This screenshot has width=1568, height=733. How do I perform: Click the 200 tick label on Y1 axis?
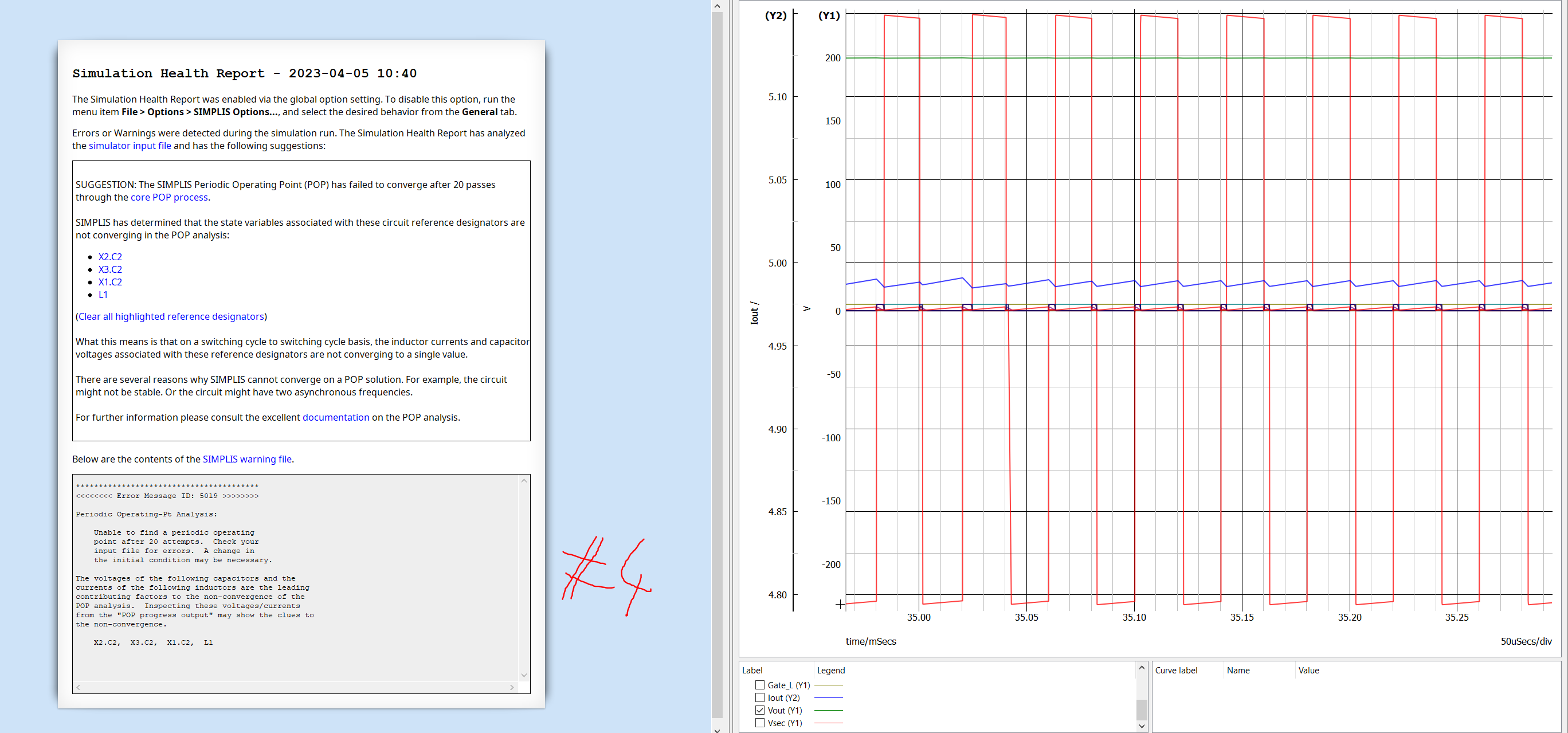[x=833, y=58]
